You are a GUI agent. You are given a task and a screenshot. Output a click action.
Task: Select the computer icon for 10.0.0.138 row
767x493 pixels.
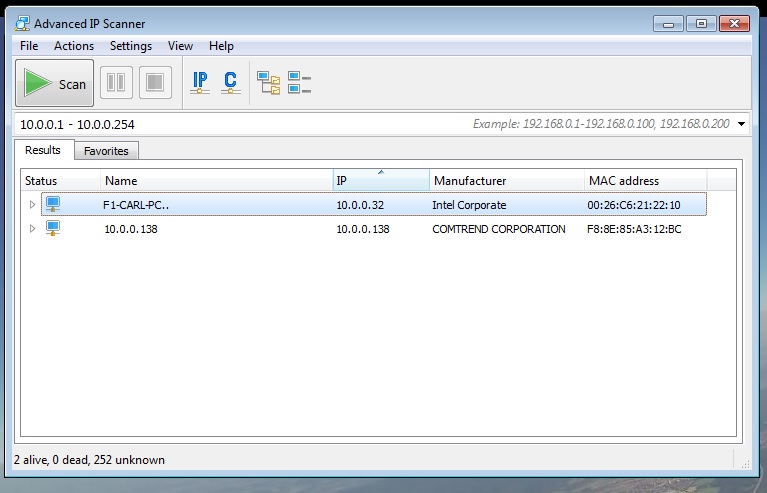pos(53,228)
